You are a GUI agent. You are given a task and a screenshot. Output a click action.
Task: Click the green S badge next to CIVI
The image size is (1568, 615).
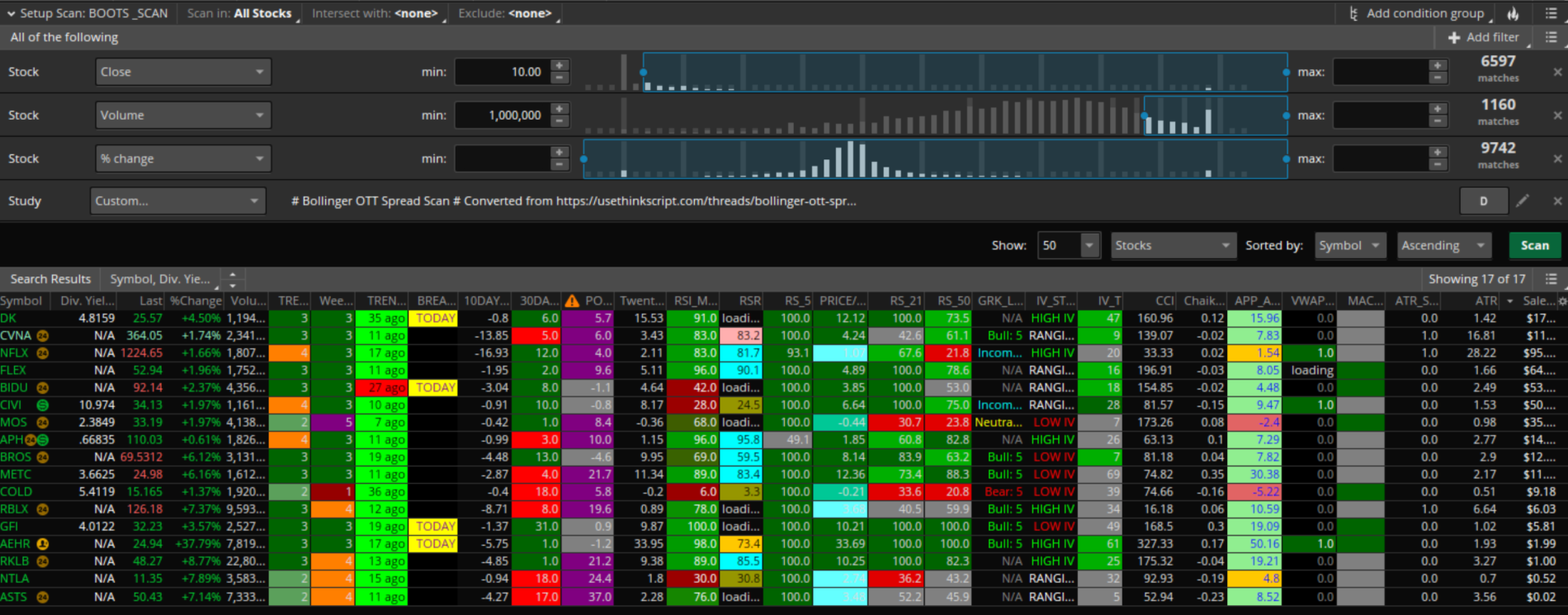(x=42, y=405)
